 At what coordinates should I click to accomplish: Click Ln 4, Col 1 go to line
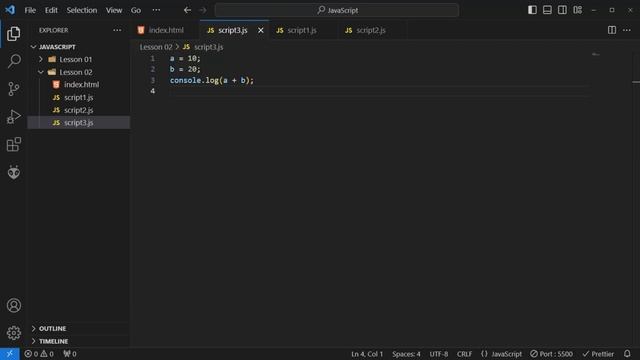click(x=367, y=354)
